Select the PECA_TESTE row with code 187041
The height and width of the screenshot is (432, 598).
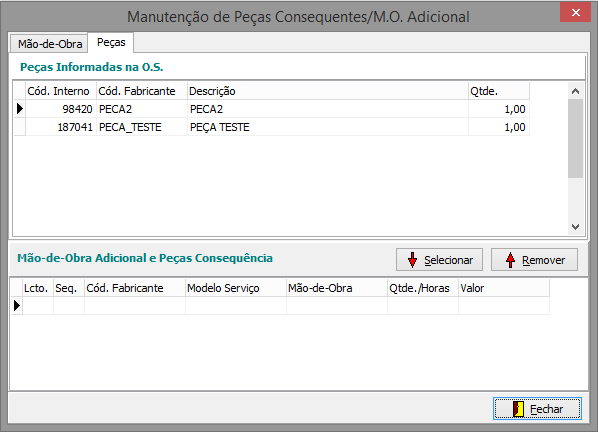[272, 127]
